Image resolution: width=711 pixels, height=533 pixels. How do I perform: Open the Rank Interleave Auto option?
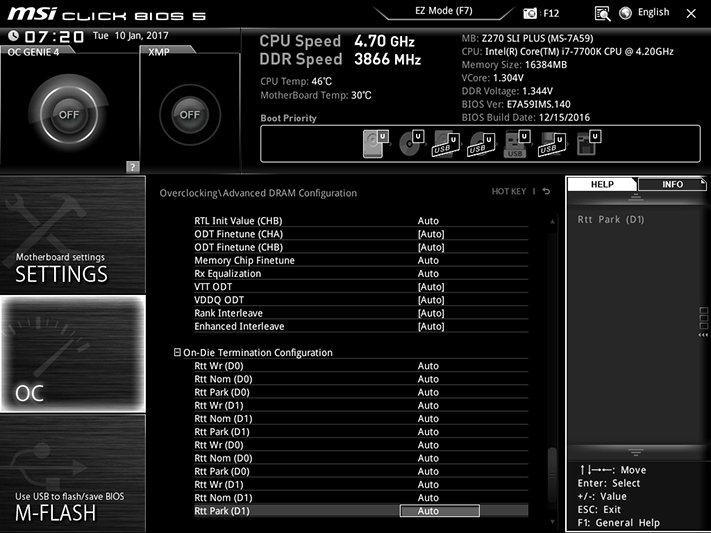click(431, 313)
